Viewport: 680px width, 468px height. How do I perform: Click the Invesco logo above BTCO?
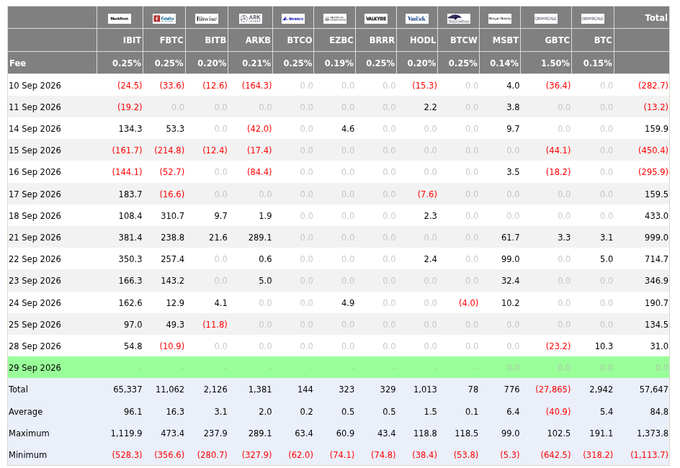coord(293,19)
